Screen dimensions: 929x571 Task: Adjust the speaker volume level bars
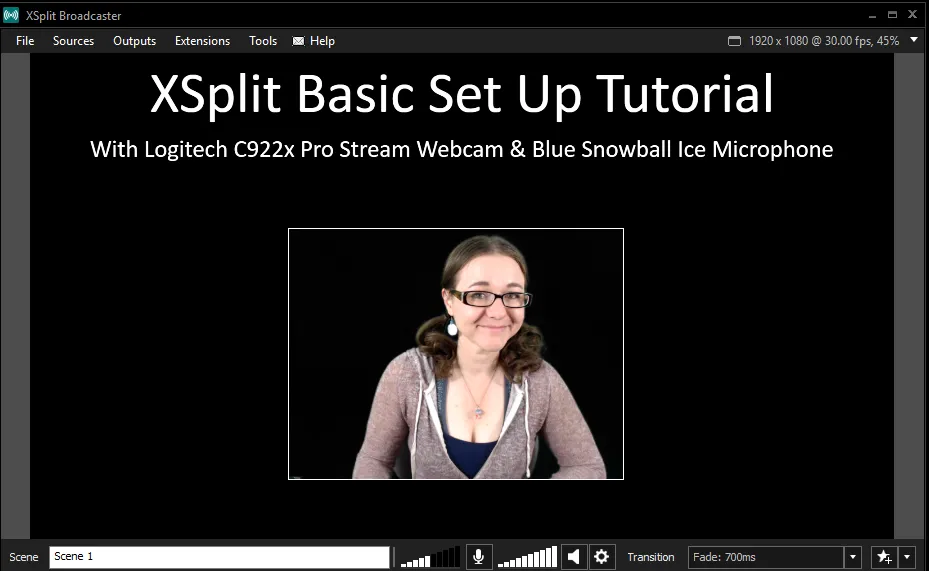click(527, 557)
